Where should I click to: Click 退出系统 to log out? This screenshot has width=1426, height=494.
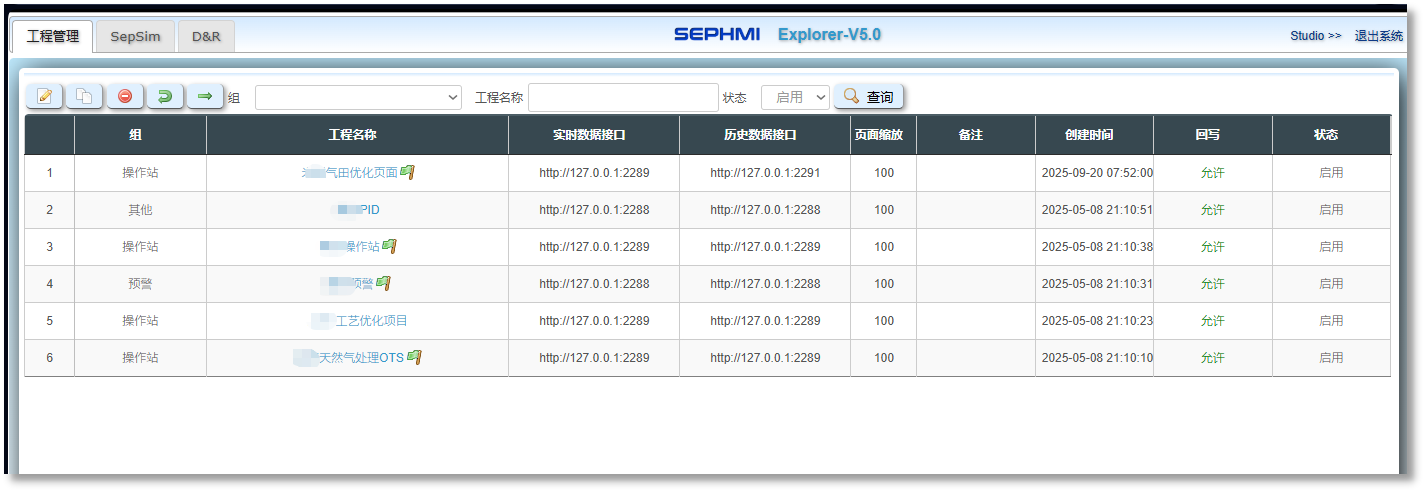pyautogui.click(x=1379, y=36)
